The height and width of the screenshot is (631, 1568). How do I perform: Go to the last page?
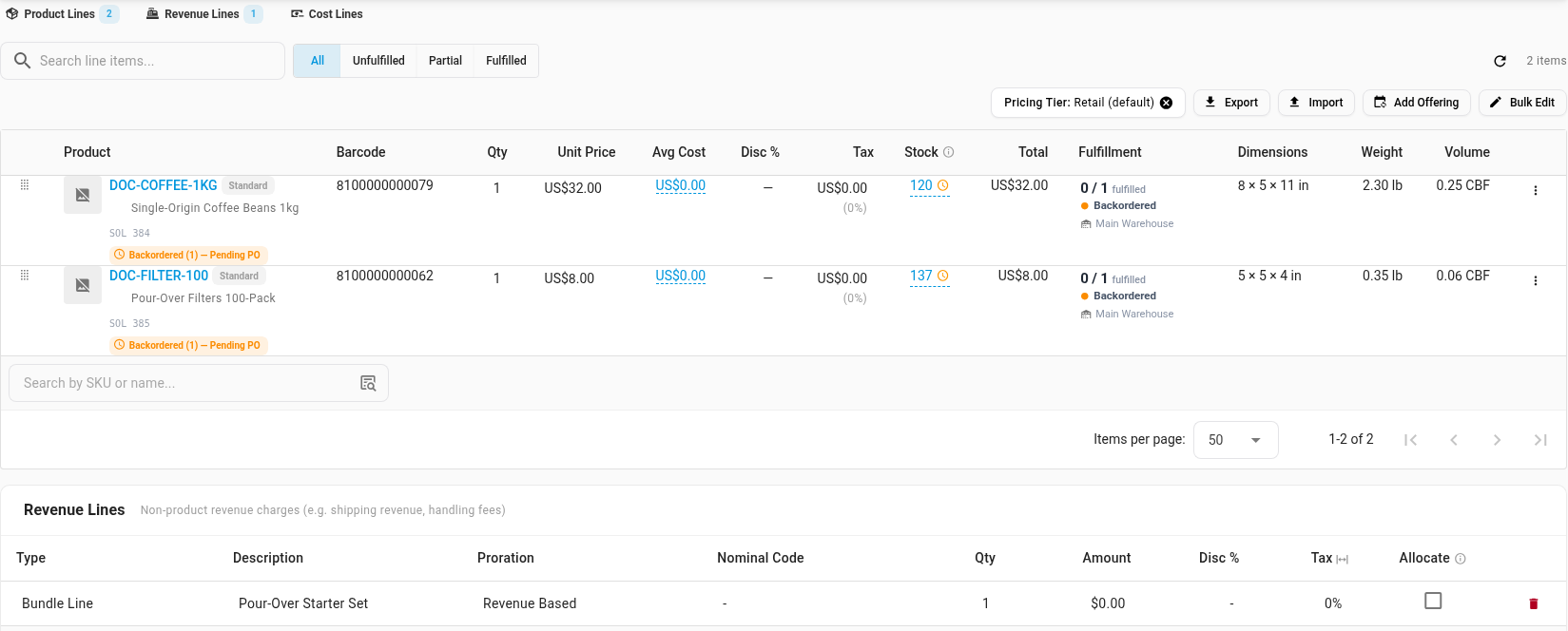click(x=1540, y=440)
